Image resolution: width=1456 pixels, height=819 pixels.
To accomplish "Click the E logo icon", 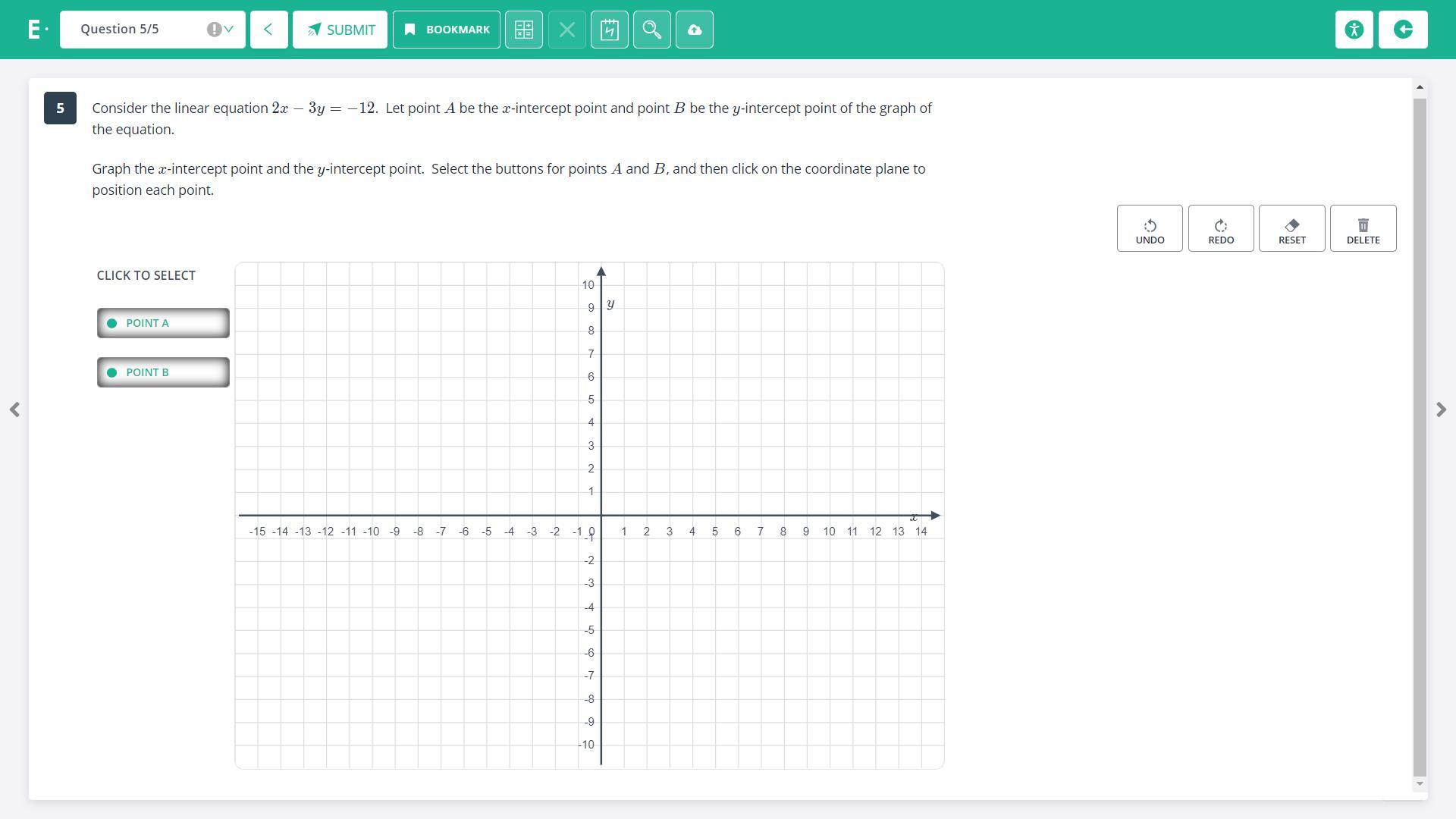I will (35, 30).
